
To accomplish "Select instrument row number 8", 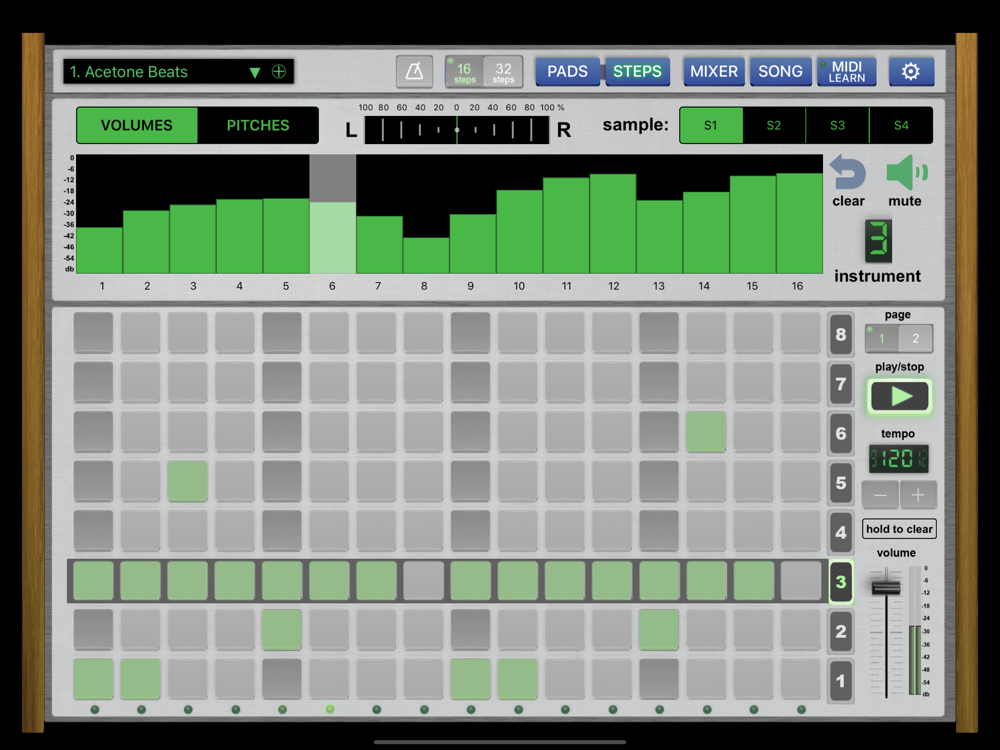I will pyautogui.click(x=841, y=335).
